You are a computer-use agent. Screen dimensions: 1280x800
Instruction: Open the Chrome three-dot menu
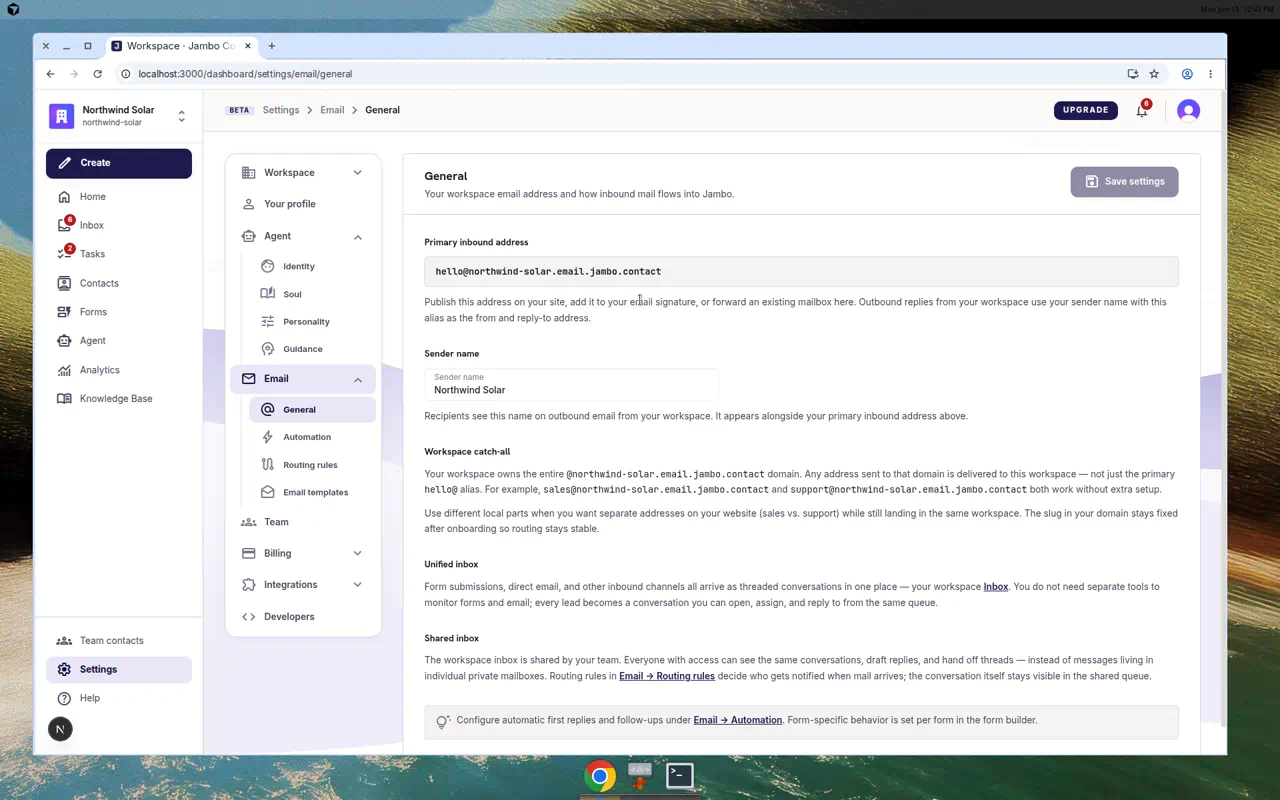coord(1210,74)
